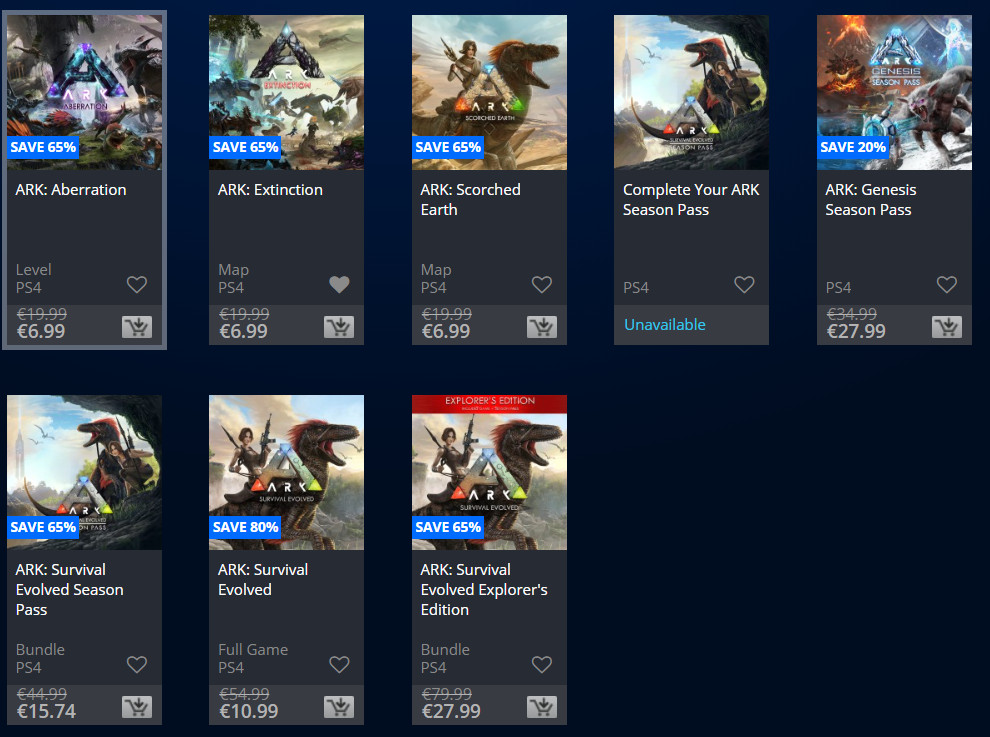990x737 pixels.
Task: Remove ARK: Extinction from wishlist with heart
Action: coord(339,285)
